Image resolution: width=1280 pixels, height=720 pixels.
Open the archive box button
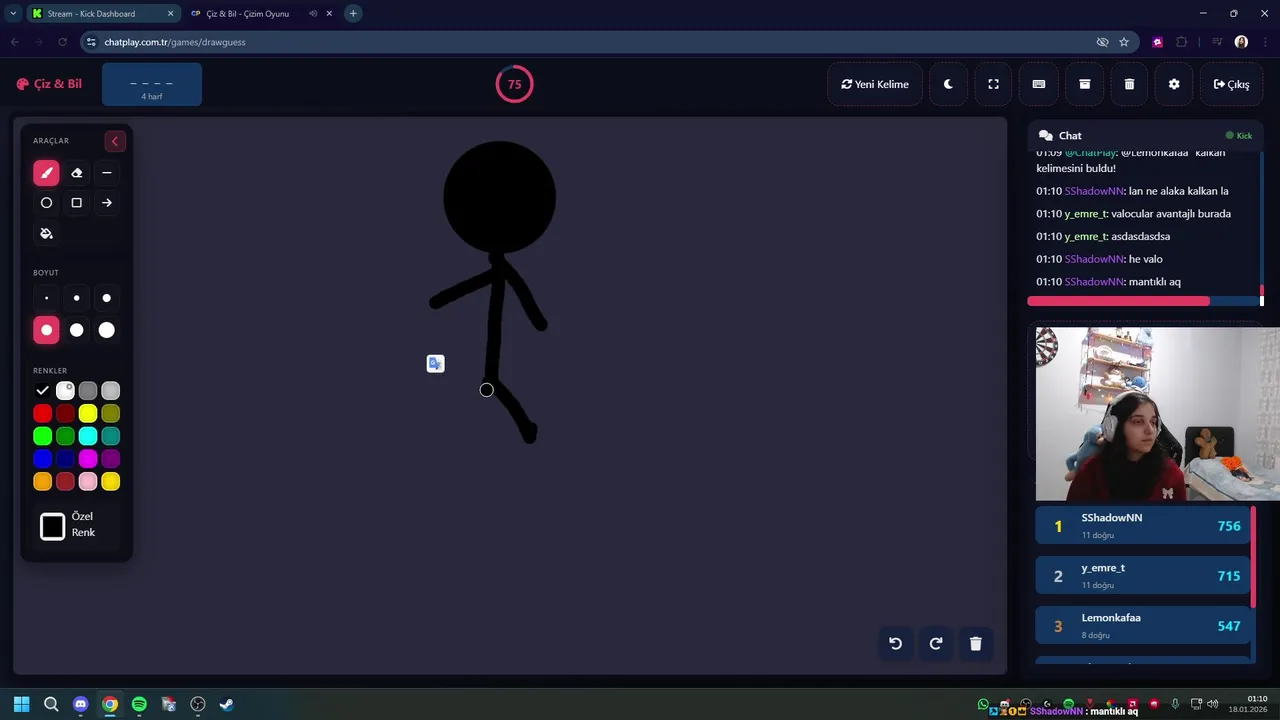point(1084,84)
